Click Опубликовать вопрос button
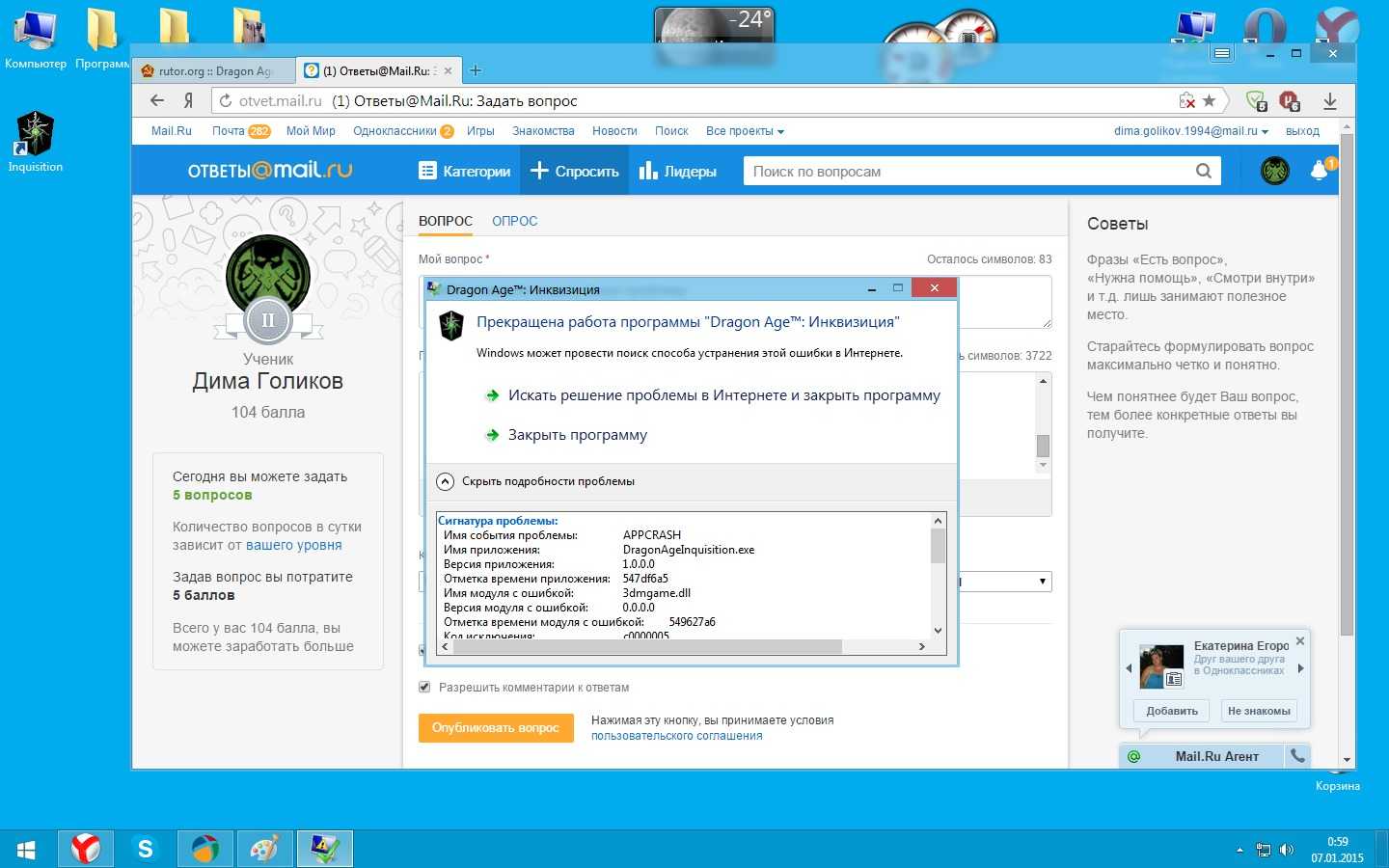Screen dimensions: 1389x868 pyautogui.click(x=496, y=728)
